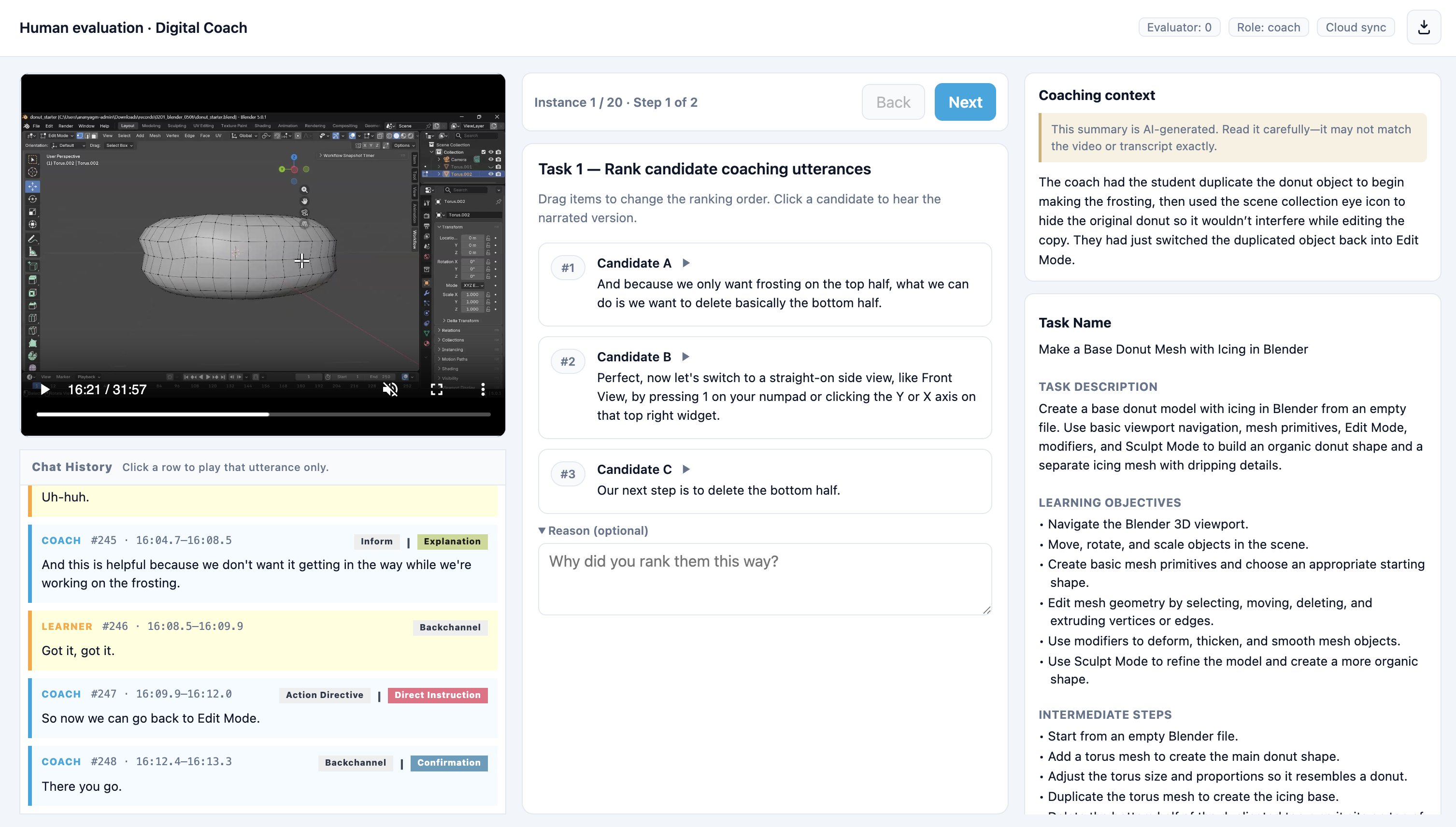The image size is (1456, 827).
Task: Click the 'Cloud sync' badge
Action: pyautogui.click(x=1356, y=27)
